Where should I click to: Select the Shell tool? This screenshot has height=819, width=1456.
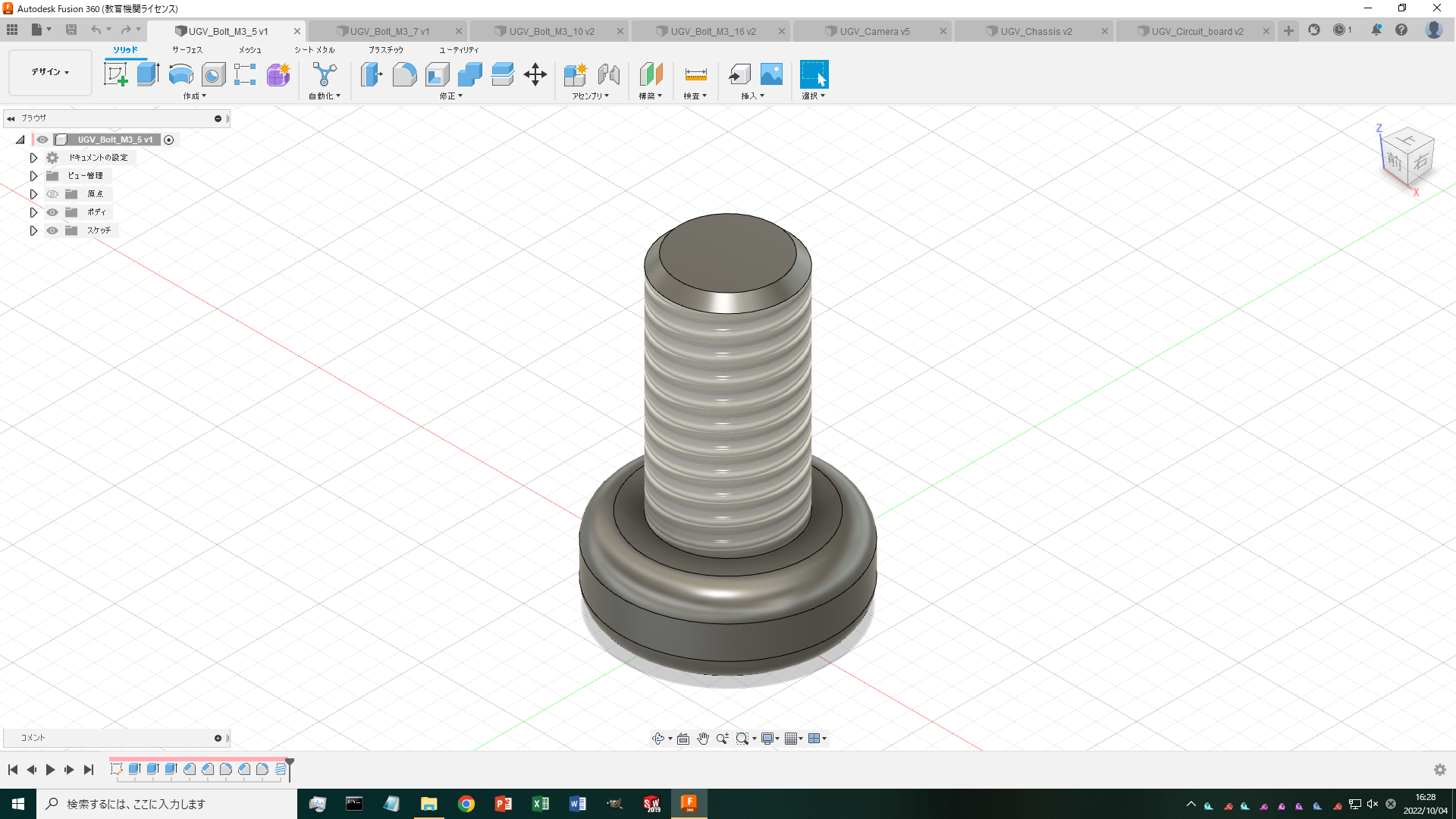(x=437, y=74)
